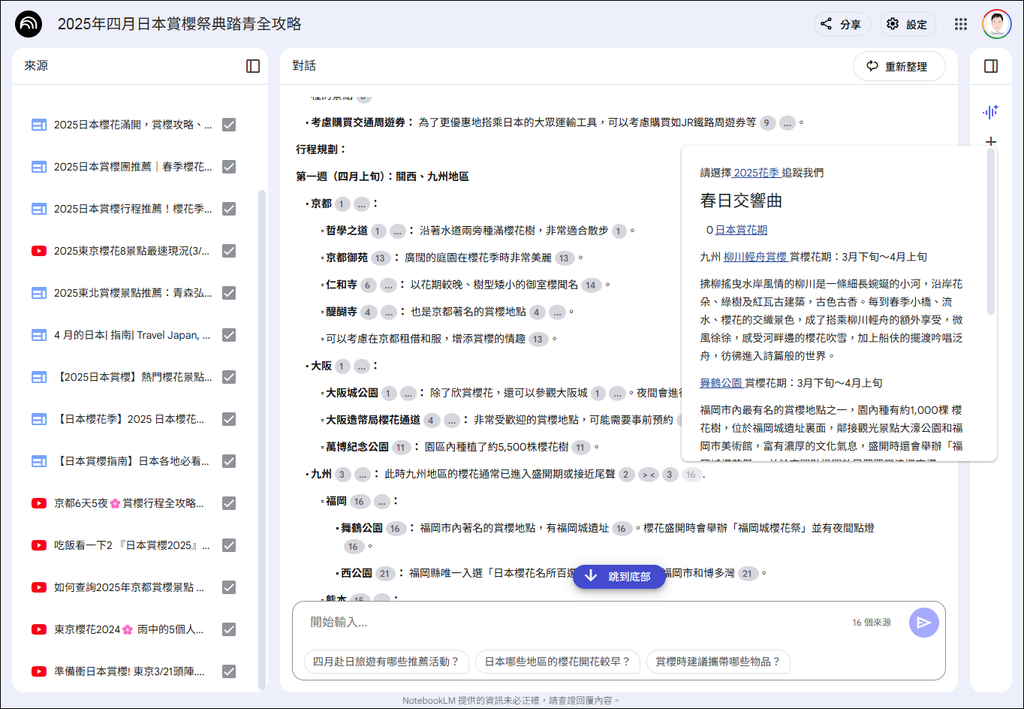Click the 16 個來源 counter
The height and width of the screenshot is (709, 1024).
pos(871,623)
